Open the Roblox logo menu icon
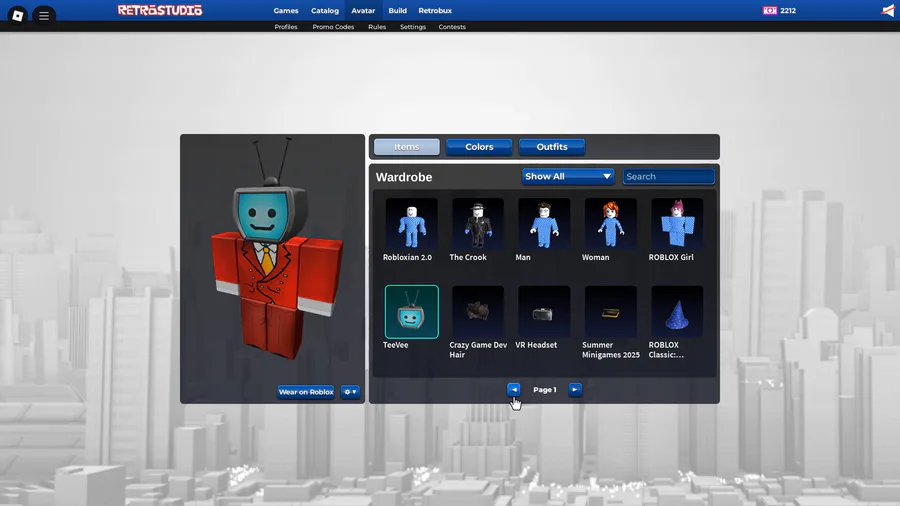Screen dimensions: 900x506 click(17, 15)
